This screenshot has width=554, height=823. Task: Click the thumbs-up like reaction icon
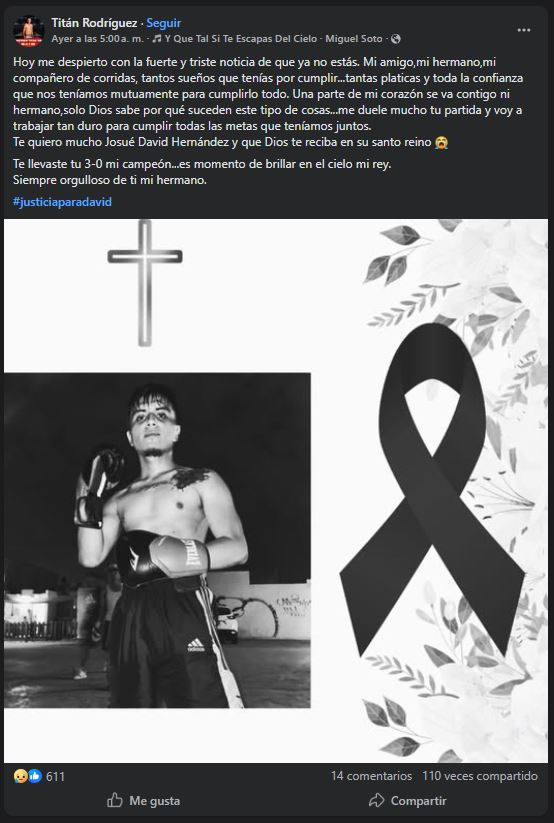pyautogui.click(x=35, y=776)
